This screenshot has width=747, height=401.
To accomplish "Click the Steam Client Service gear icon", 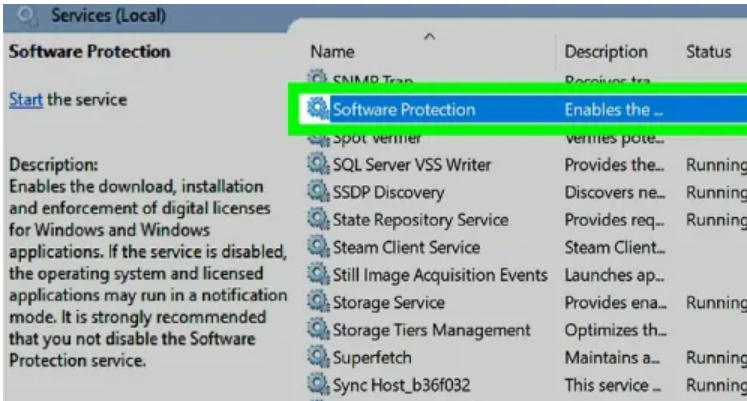I will (319, 247).
